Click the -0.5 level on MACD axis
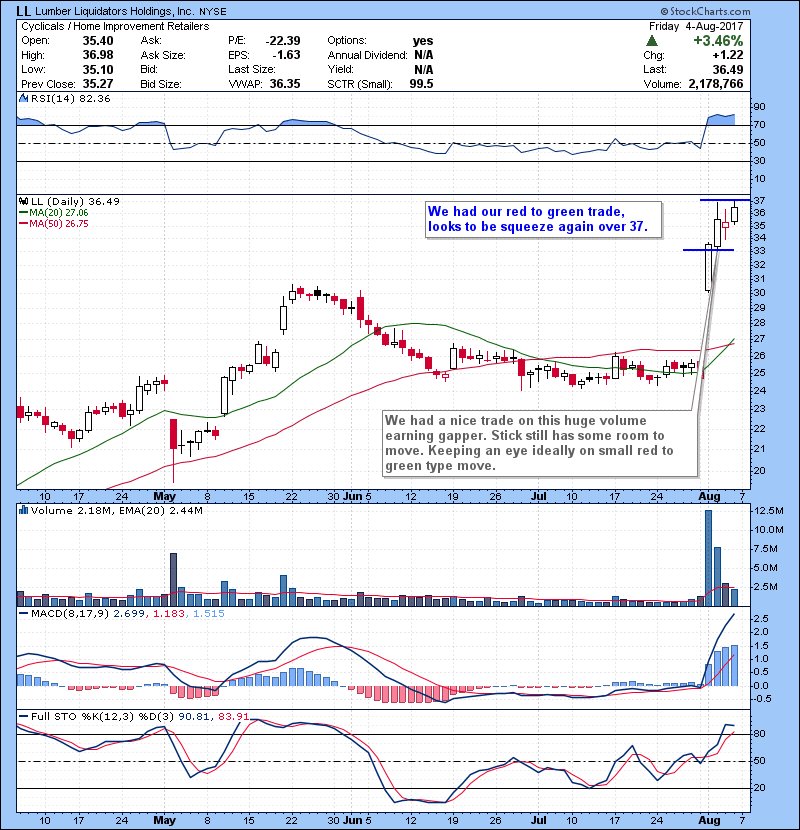 tap(760, 699)
